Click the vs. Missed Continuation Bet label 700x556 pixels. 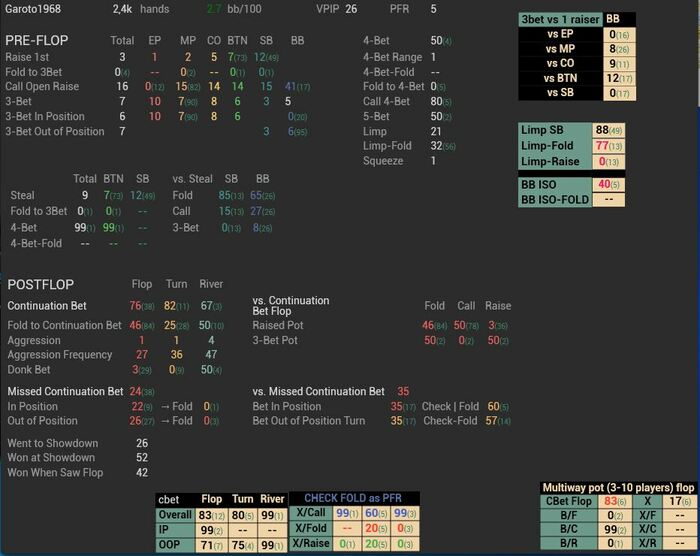point(318,392)
